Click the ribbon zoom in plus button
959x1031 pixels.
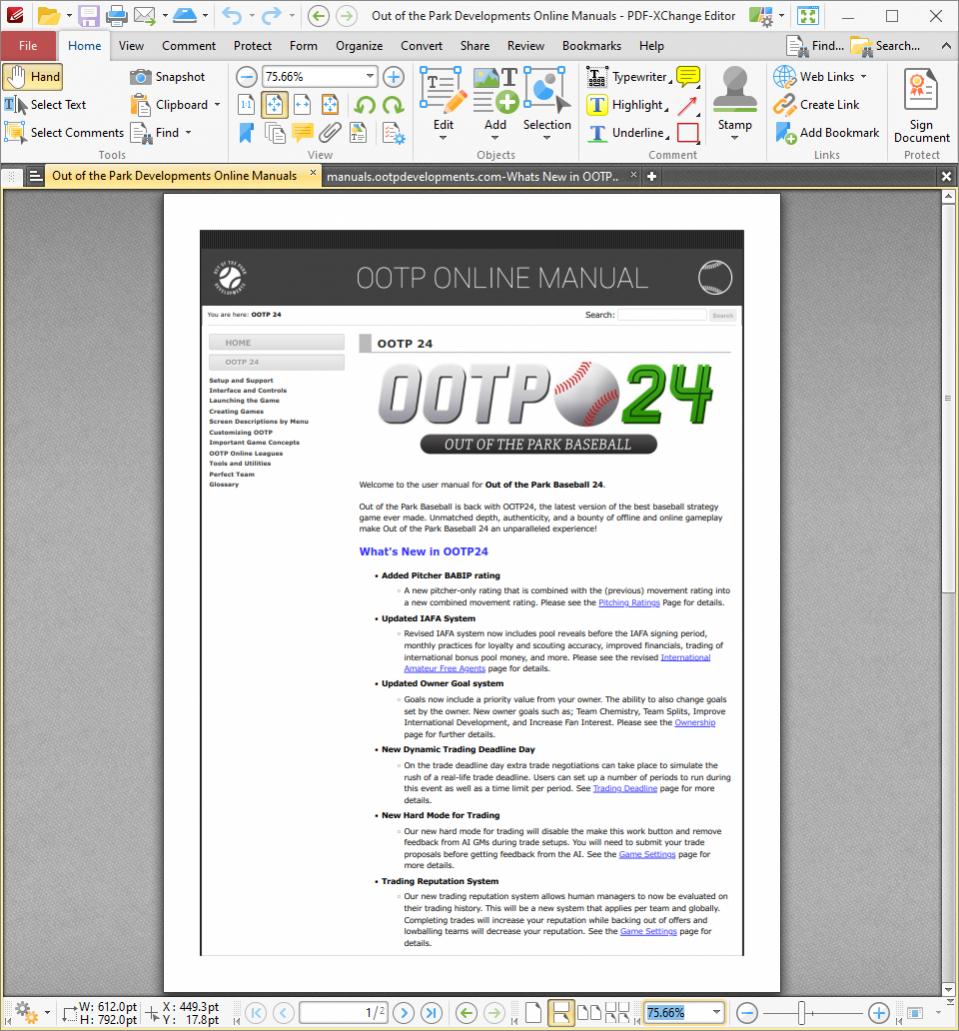[393, 77]
